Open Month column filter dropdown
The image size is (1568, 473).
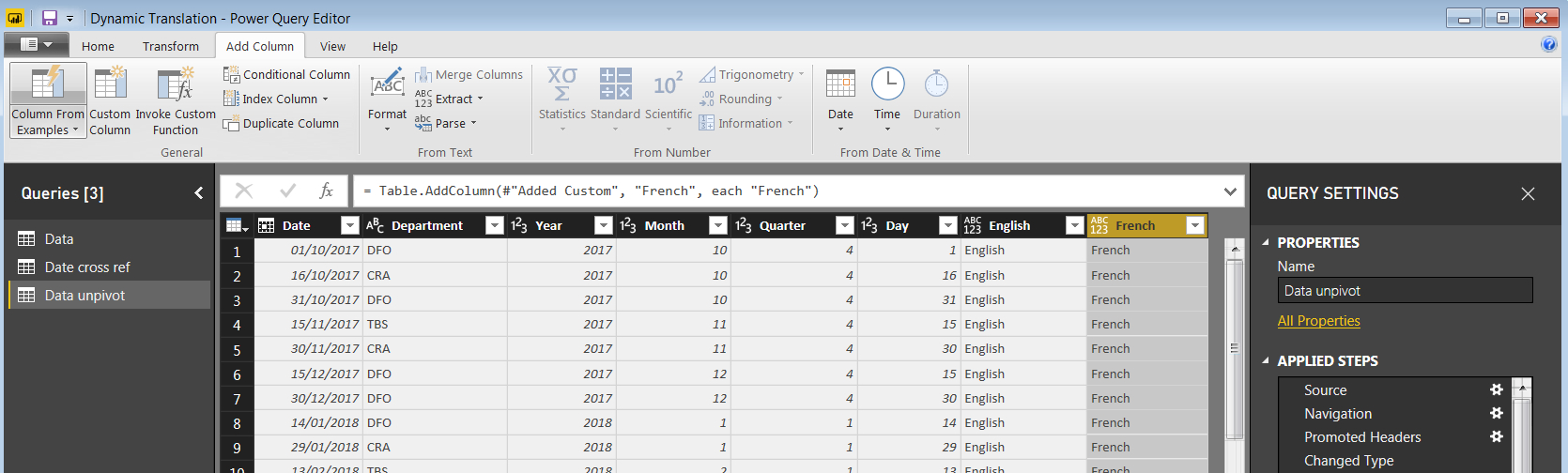click(x=718, y=225)
